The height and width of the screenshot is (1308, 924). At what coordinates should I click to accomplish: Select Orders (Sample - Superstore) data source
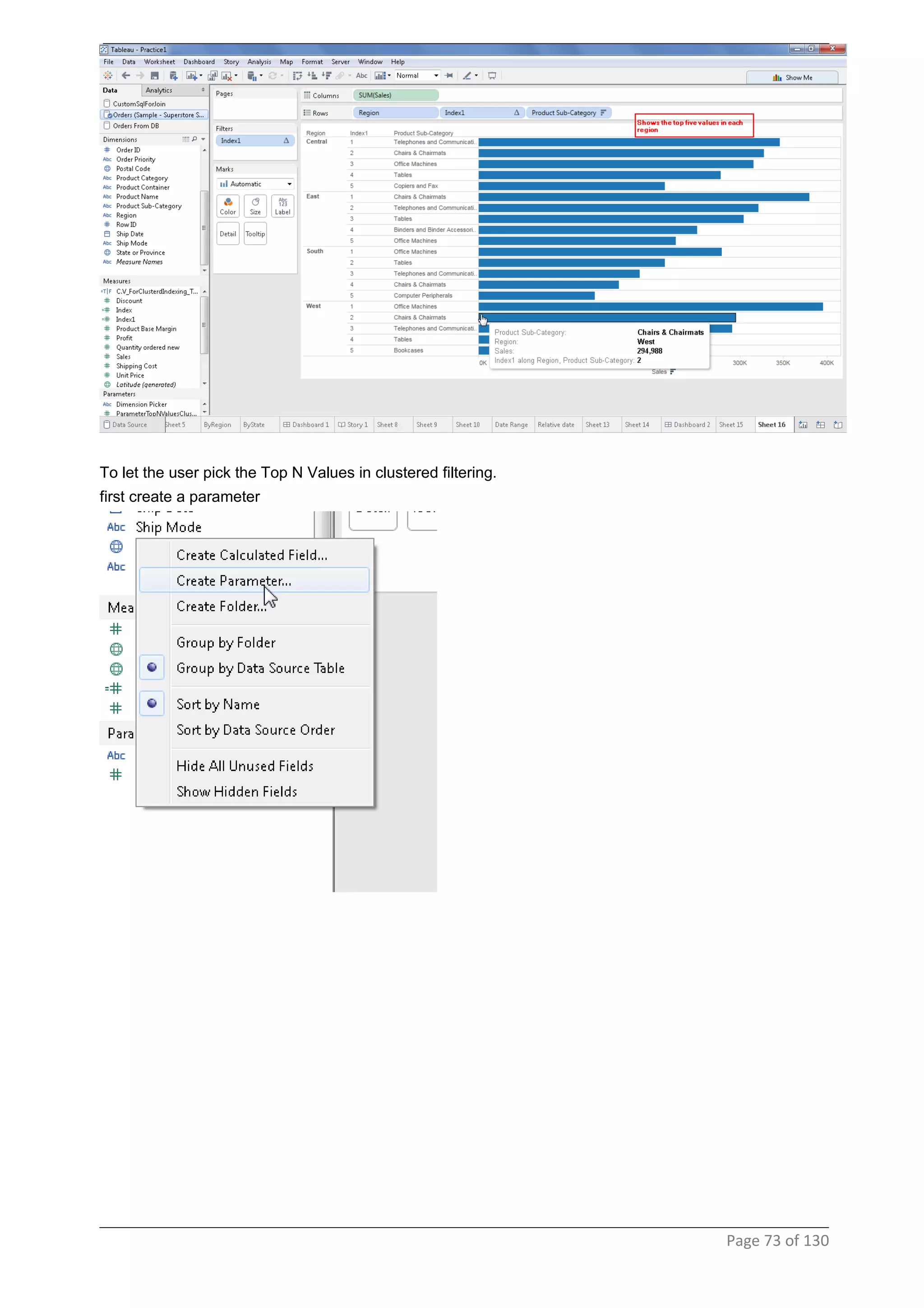tap(154, 115)
